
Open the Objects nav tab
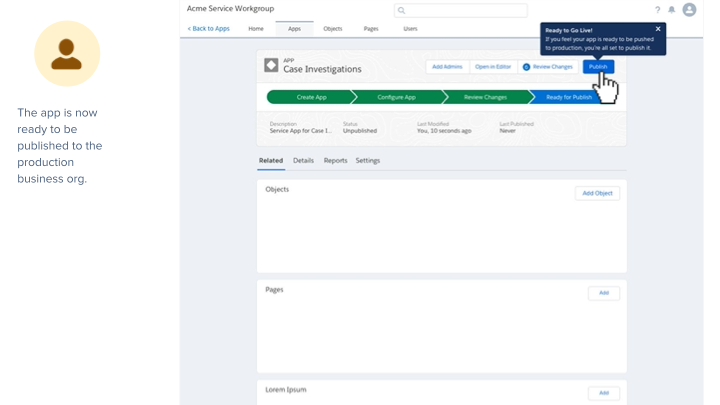(333, 29)
